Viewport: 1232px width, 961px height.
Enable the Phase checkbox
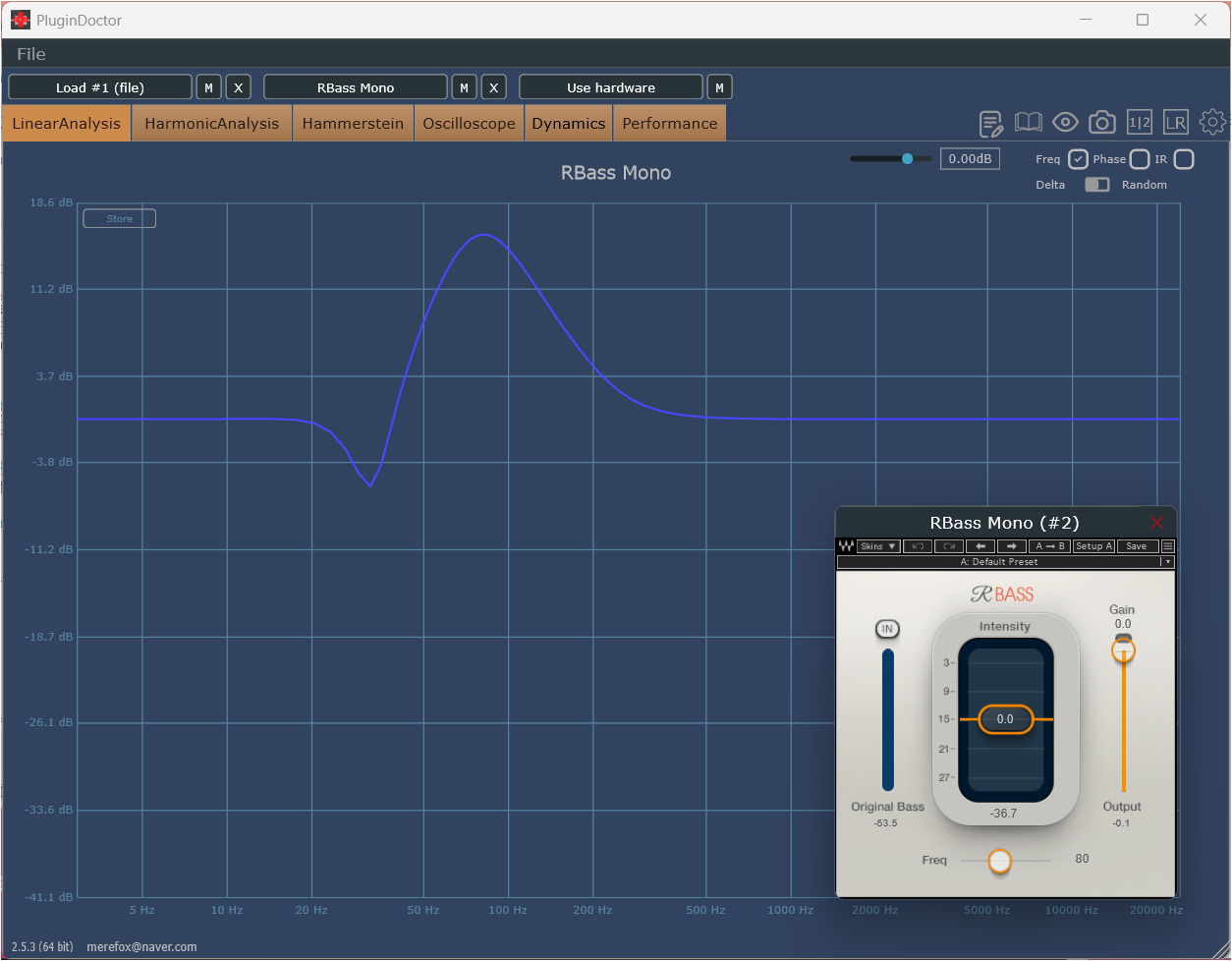[x=1140, y=159]
